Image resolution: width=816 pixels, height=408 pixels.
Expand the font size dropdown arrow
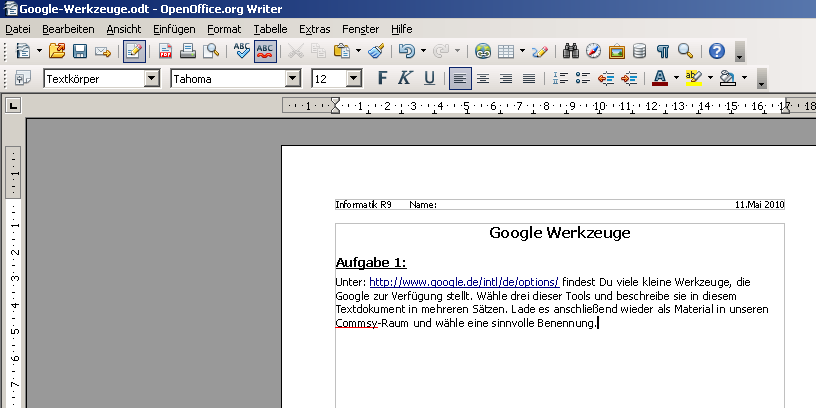pos(354,79)
